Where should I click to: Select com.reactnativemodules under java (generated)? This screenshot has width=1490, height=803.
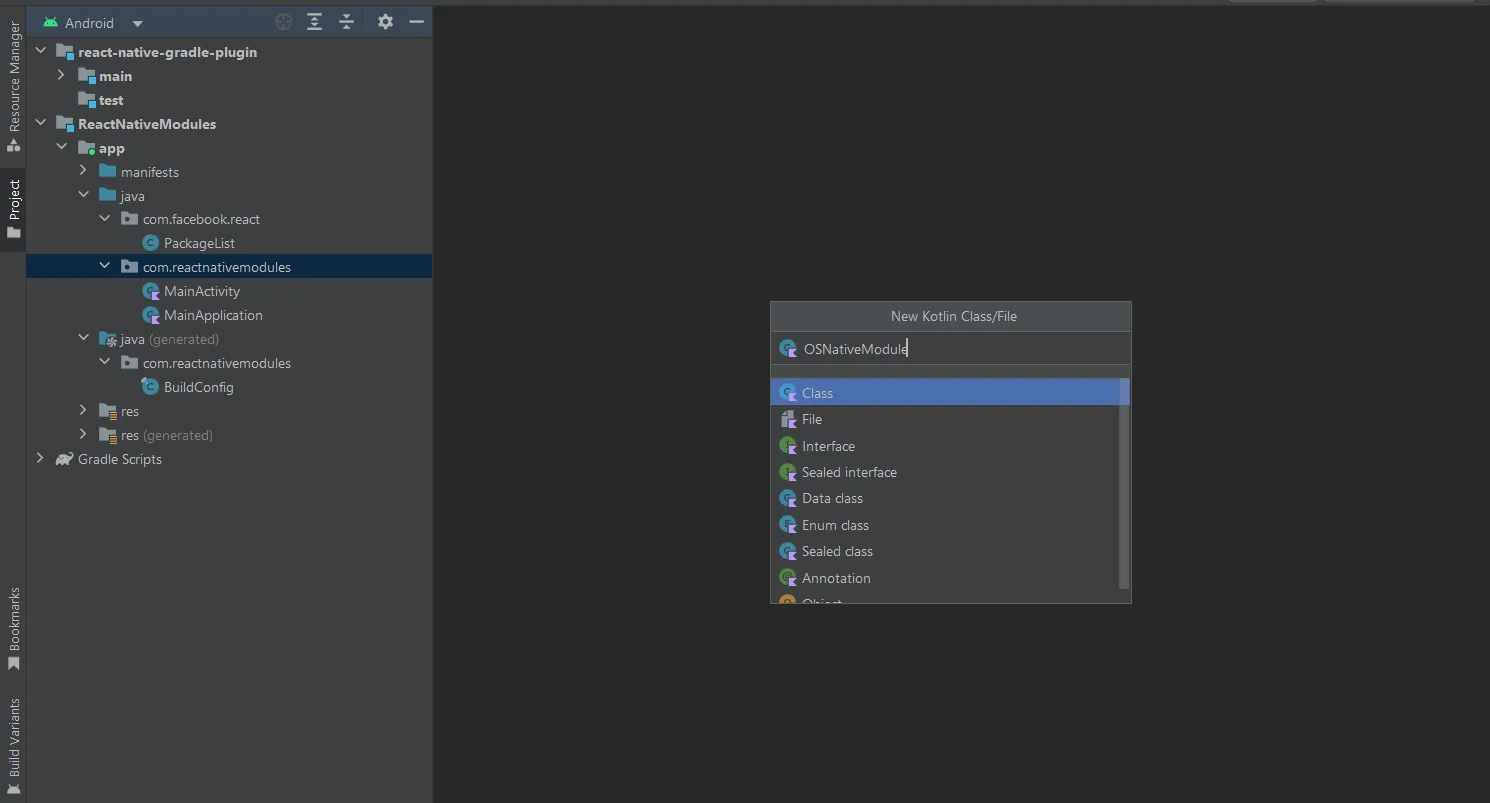[217, 363]
